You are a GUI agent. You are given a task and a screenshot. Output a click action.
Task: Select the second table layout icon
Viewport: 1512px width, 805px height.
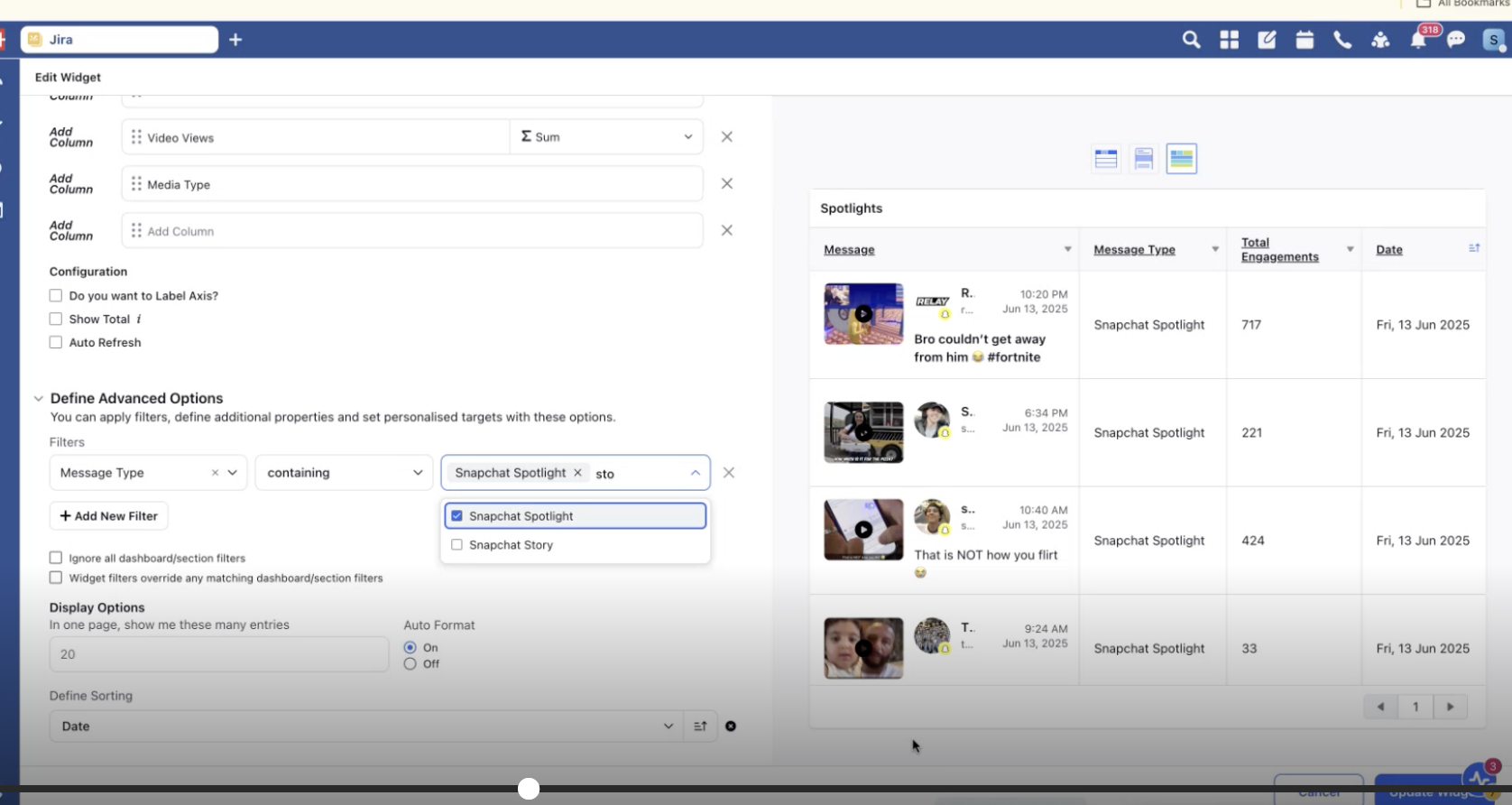[1144, 159]
